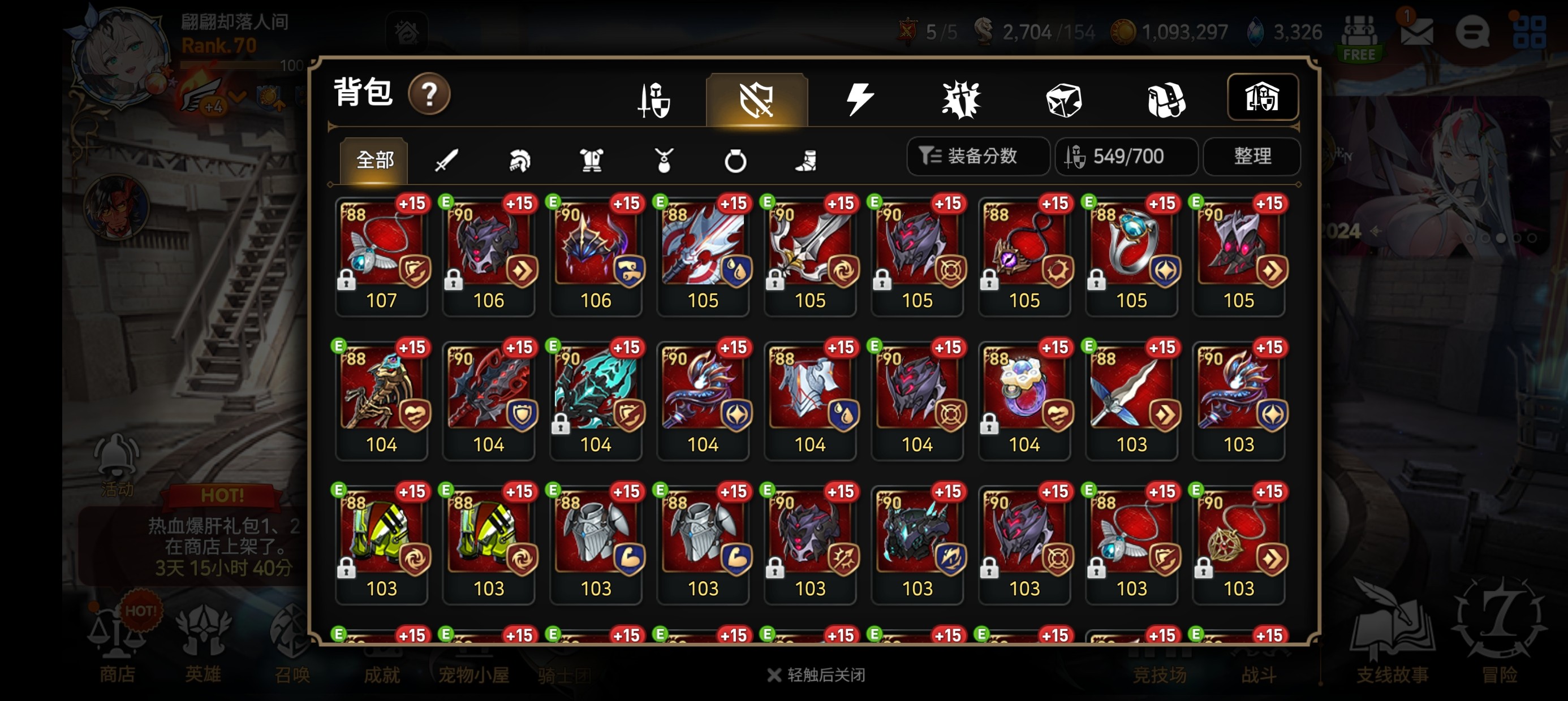Filter items by ring icon

click(735, 161)
